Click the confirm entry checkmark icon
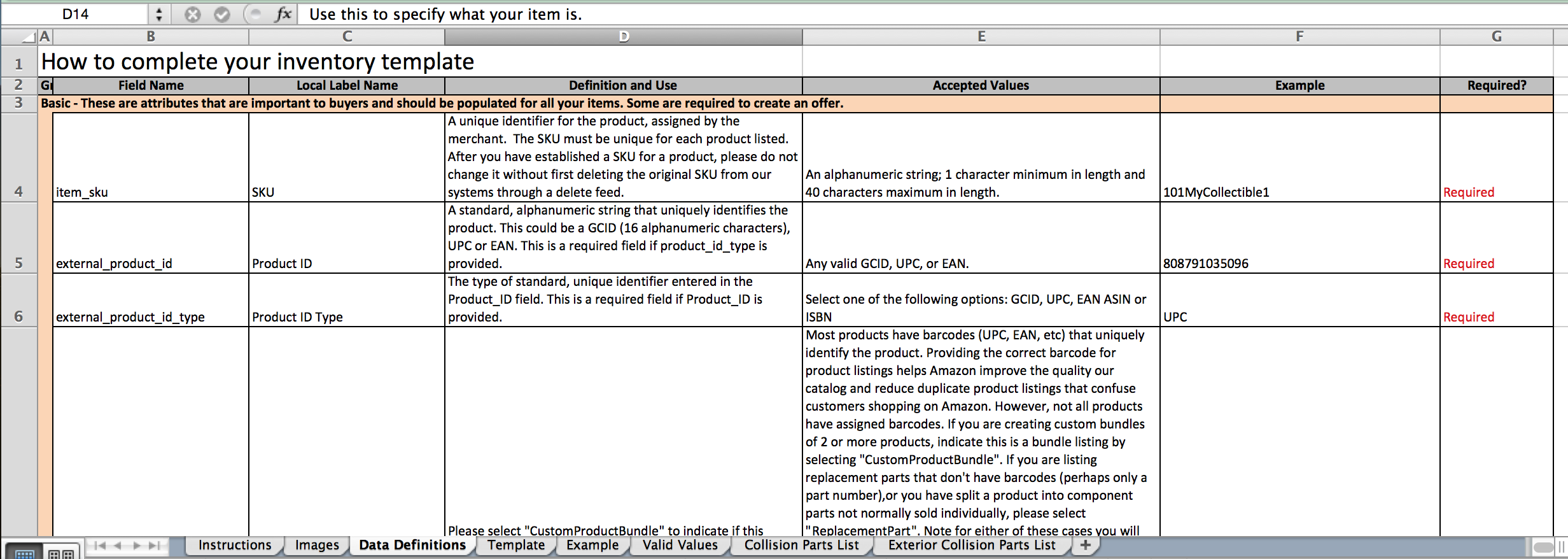This screenshot has height=559, width=1568. tap(222, 14)
